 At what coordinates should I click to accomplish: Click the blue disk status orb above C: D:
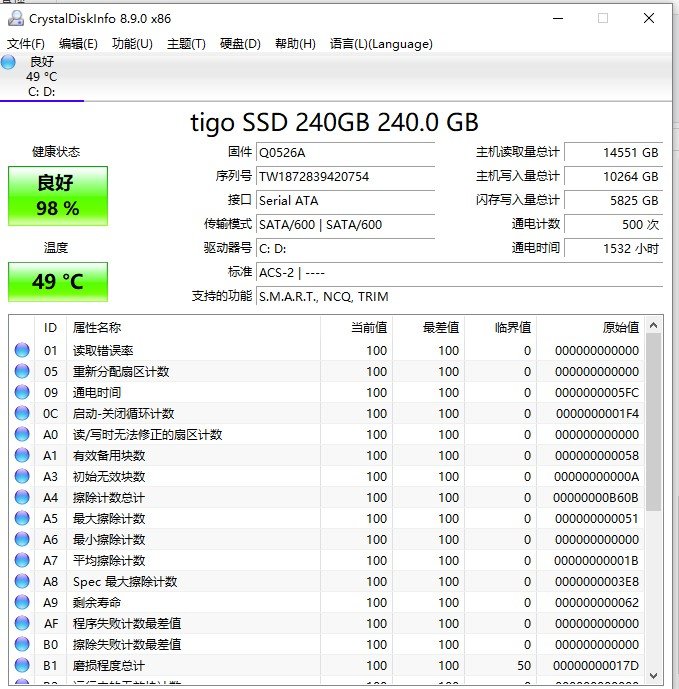(x=8, y=62)
